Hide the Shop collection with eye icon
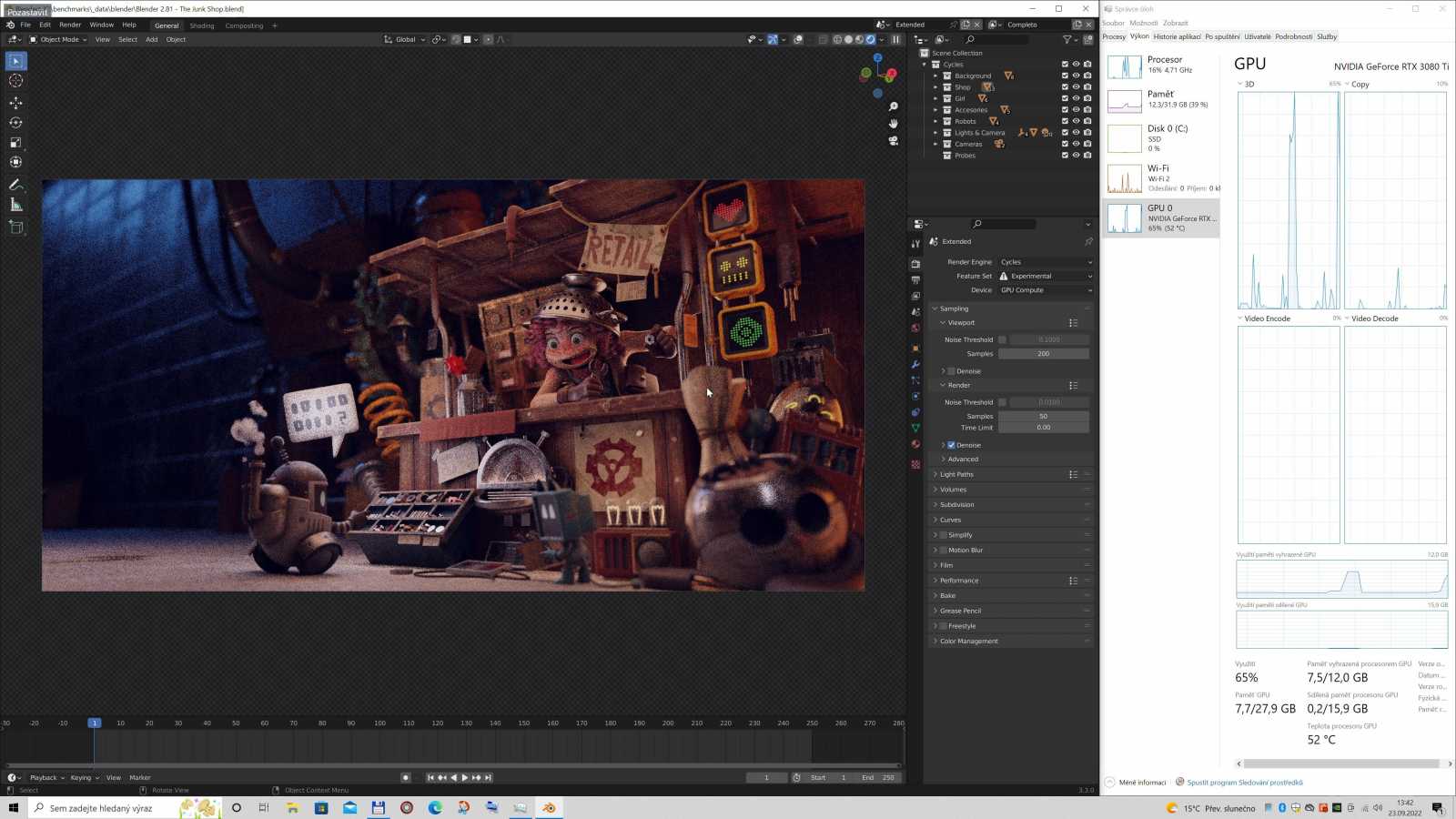The width and height of the screenshot is (1456, 819). 1076,87
